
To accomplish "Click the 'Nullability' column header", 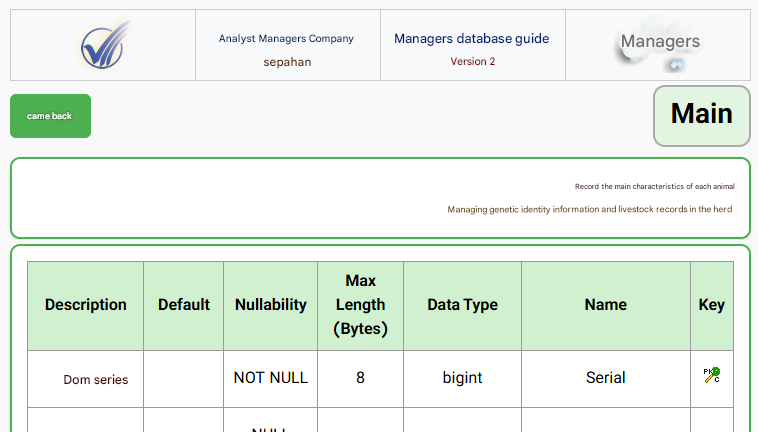I will click(270, 305).
